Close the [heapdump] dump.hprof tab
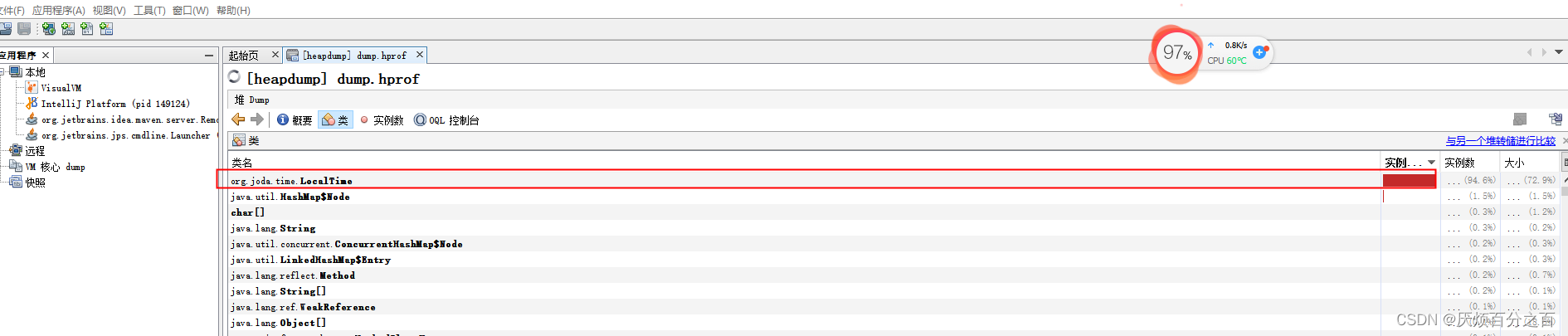 pyautogui.click(x=420, y=55)
